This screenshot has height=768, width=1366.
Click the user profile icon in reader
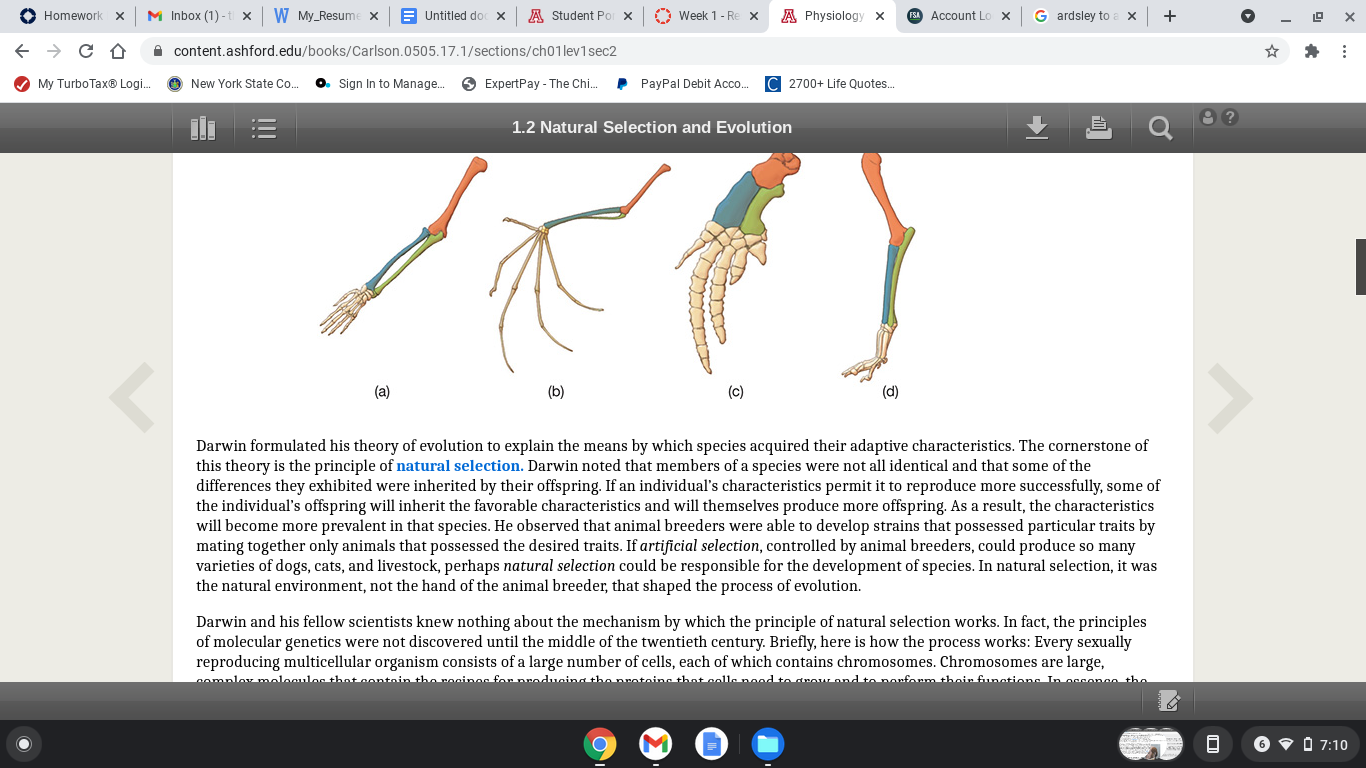point(1208,117)
